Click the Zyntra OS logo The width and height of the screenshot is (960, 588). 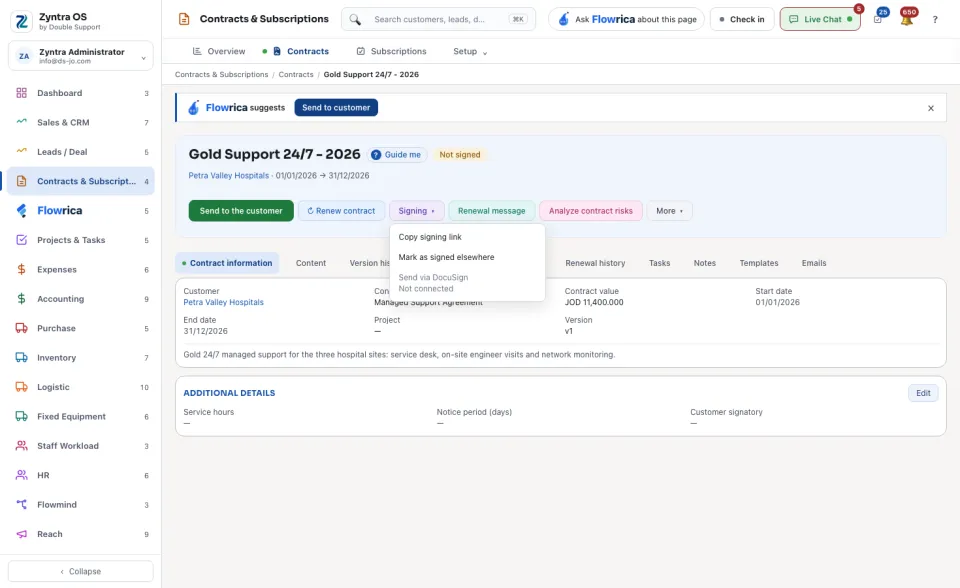21,21
